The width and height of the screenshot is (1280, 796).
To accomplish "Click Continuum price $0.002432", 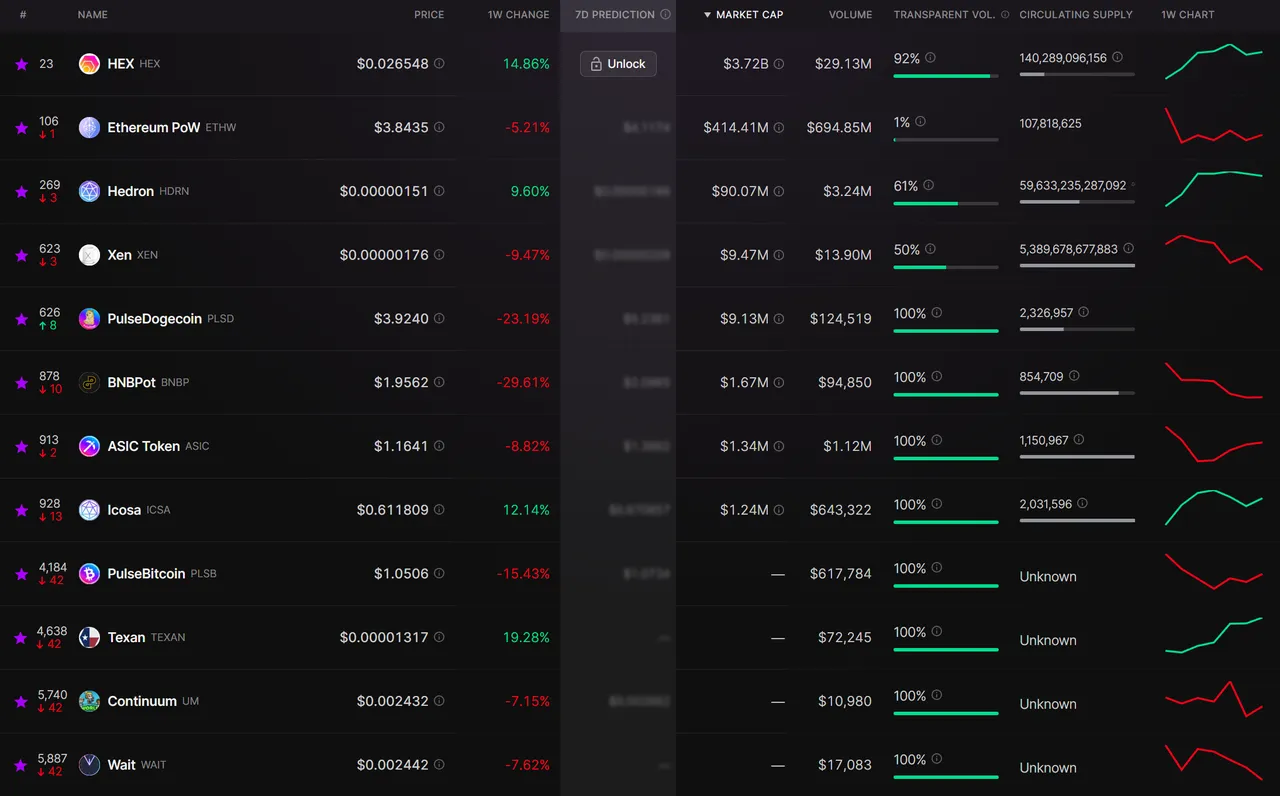I will click(x=392, y=701).
